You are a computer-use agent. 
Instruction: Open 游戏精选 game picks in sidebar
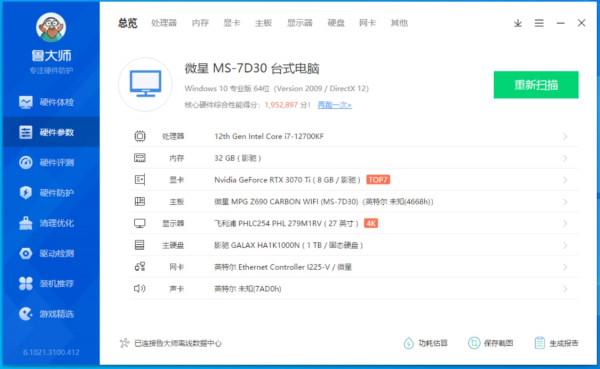tap(46, 314)
